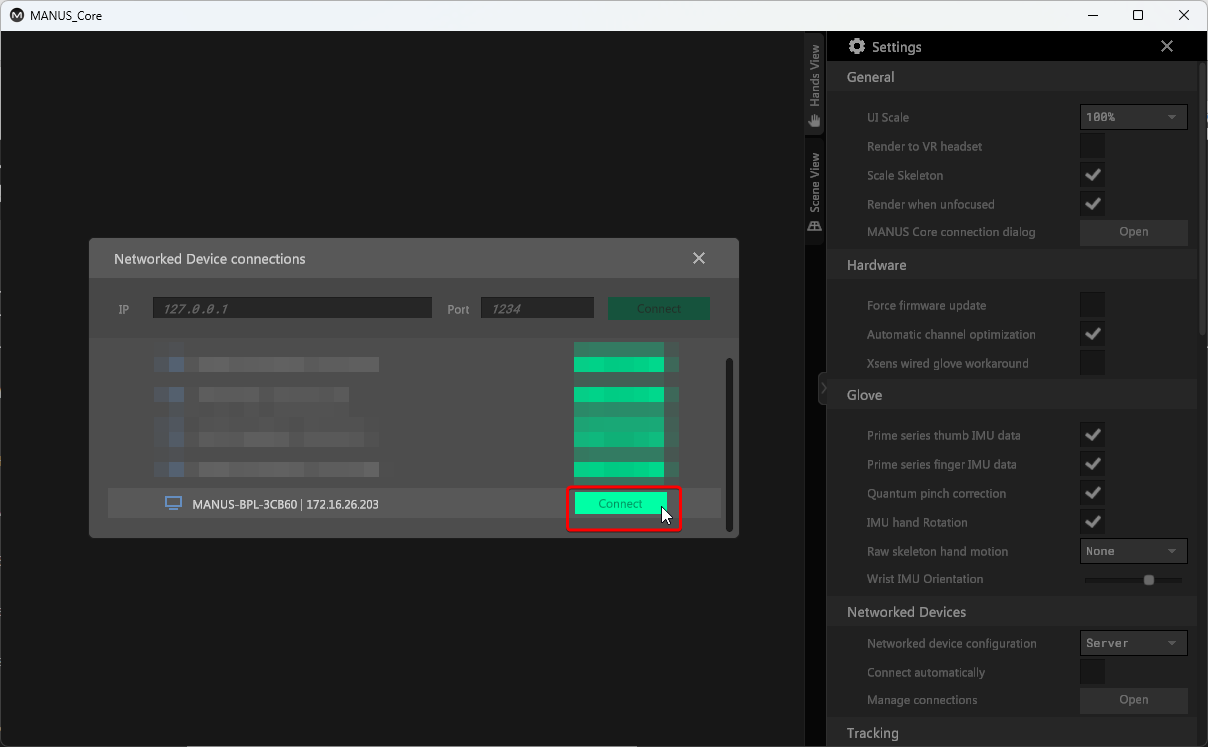This screenshot has width=1208, height=747.
Task: Click the Settings gear icon
Action: coord(857,47)
